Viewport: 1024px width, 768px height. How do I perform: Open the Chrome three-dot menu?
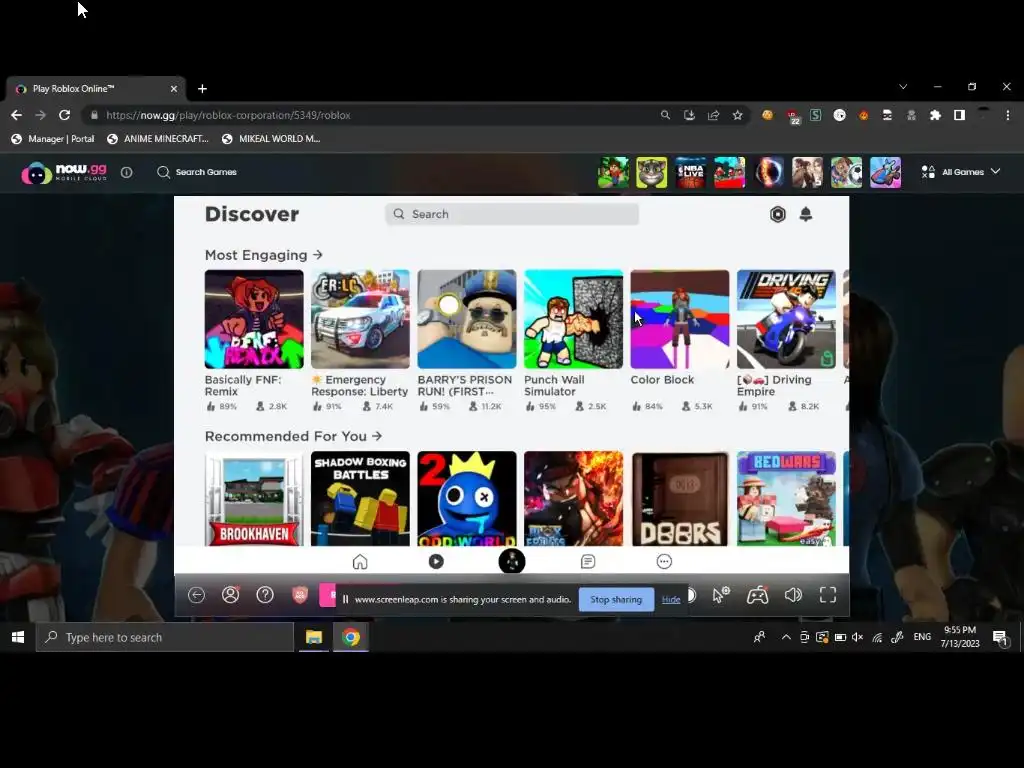click(1008, 115)
